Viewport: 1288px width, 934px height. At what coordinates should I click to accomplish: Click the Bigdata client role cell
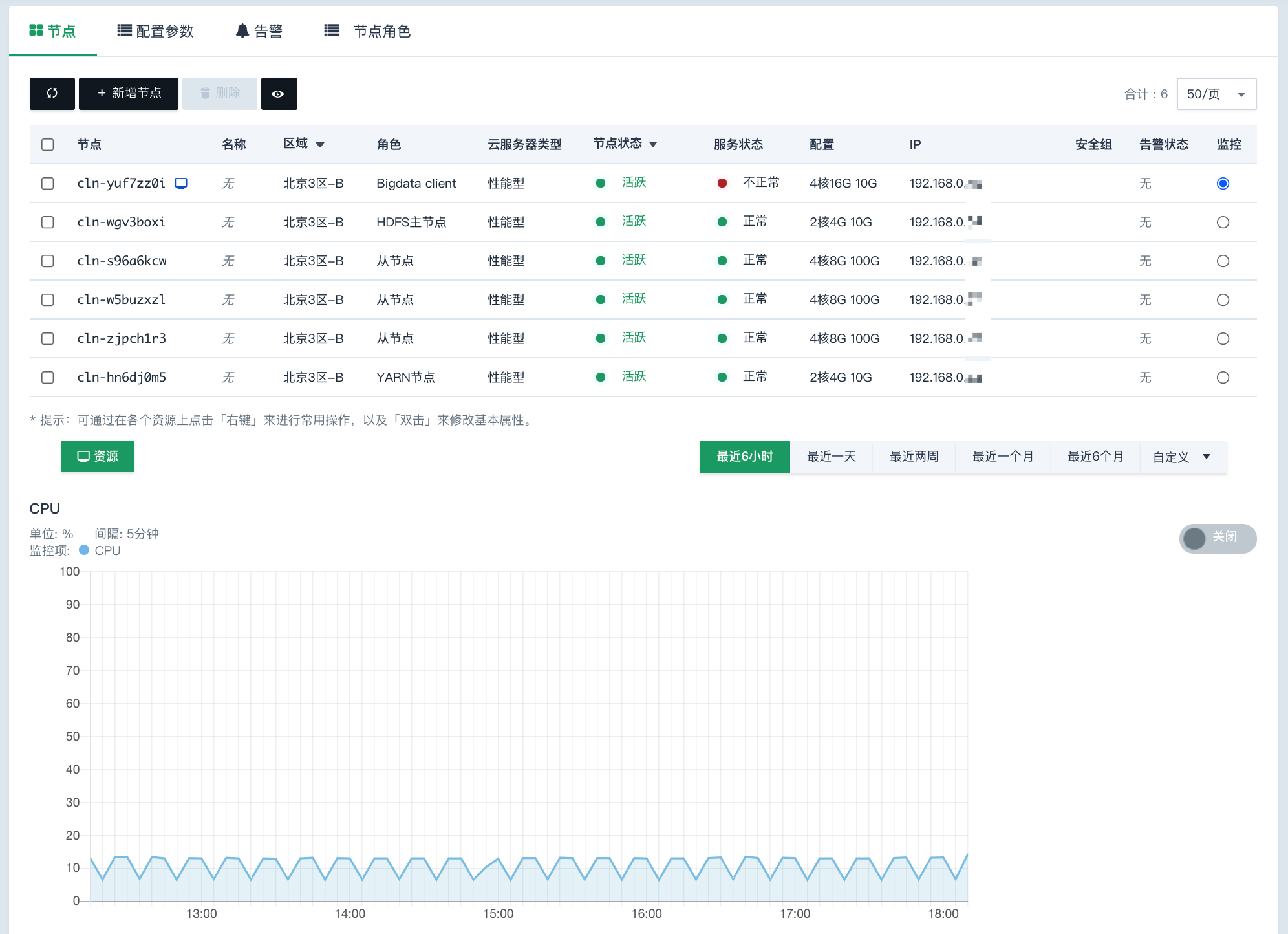pyautogui.click(x=416, y=184)
